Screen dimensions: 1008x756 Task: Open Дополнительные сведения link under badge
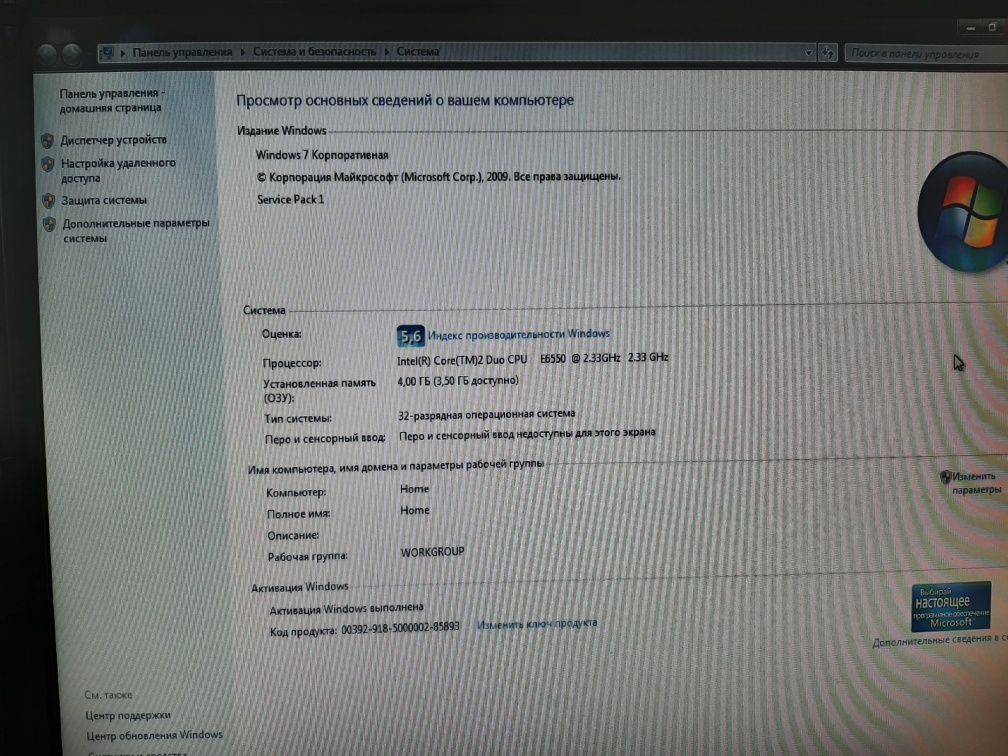click(940, 641)
